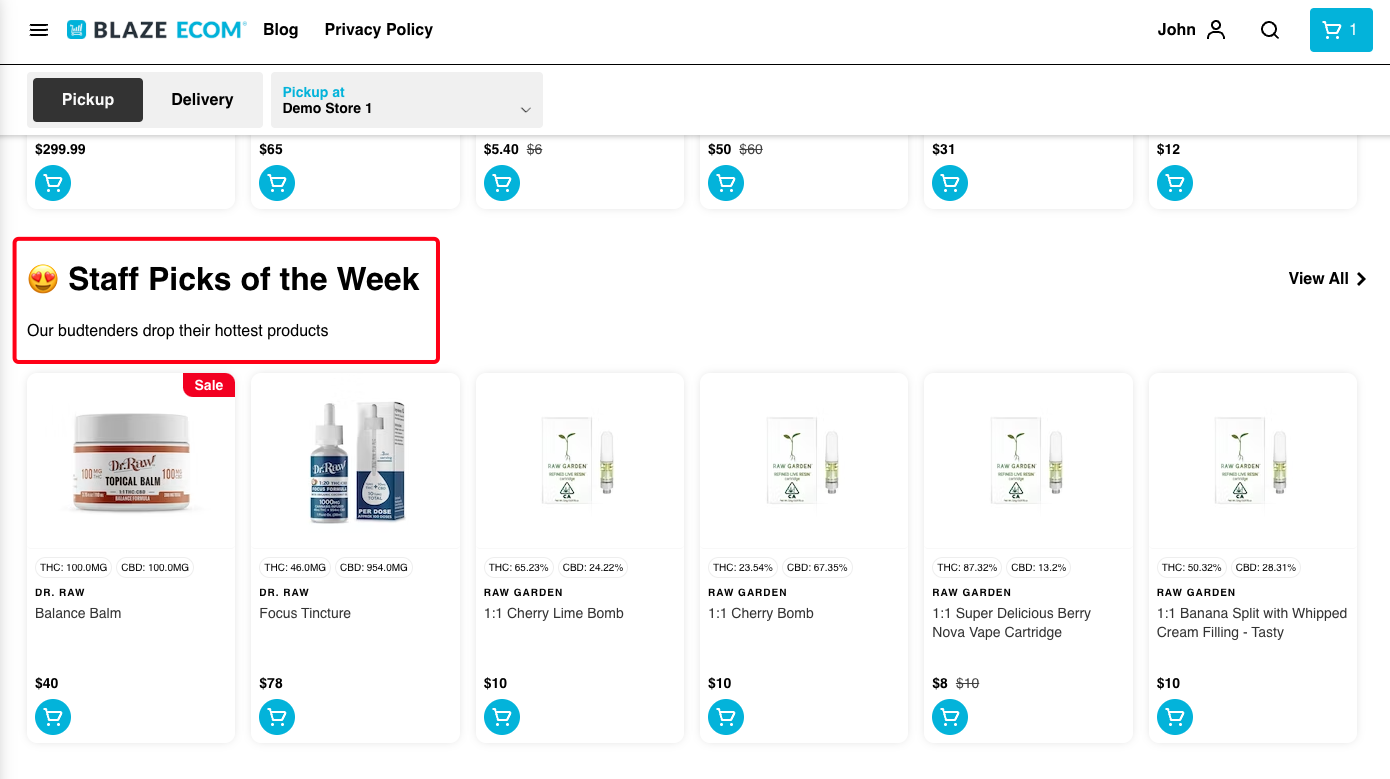Viewport: 1390px width, 779px height.
Task: Open Super Delicious Berry Nova Vape Cartridge
Action: [1011, 623]
